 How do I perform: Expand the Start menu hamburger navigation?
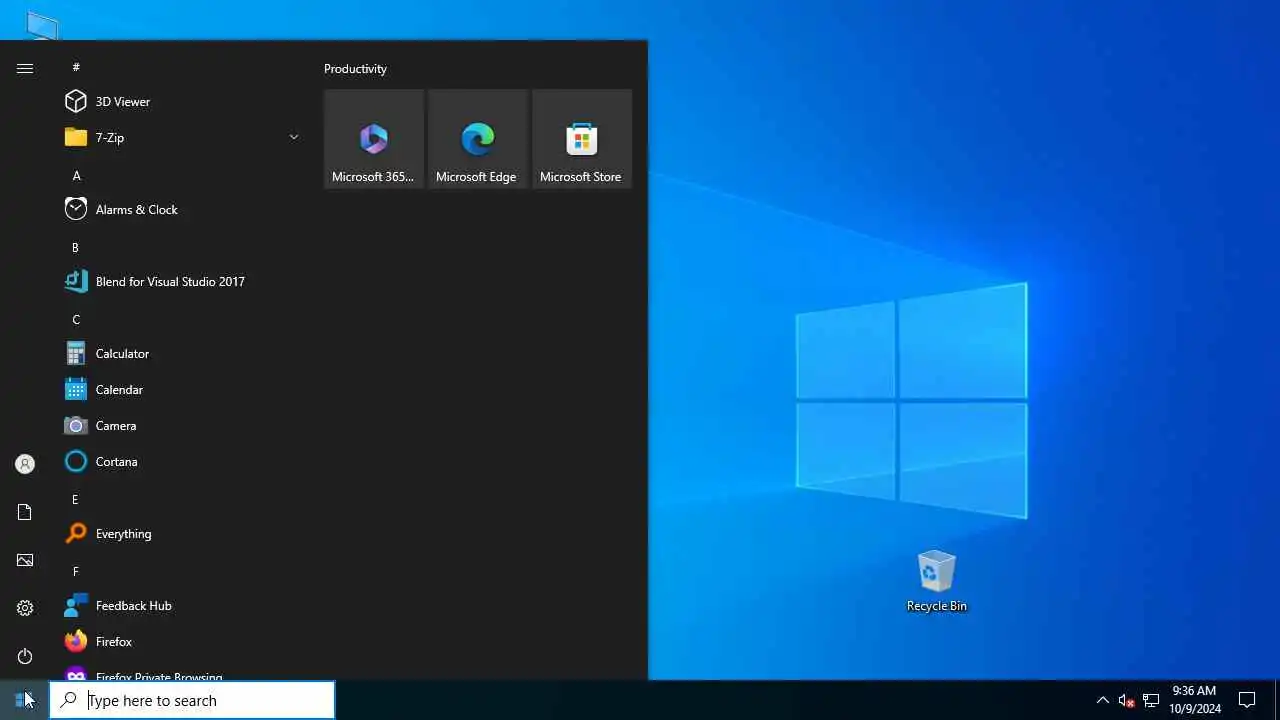25,68
